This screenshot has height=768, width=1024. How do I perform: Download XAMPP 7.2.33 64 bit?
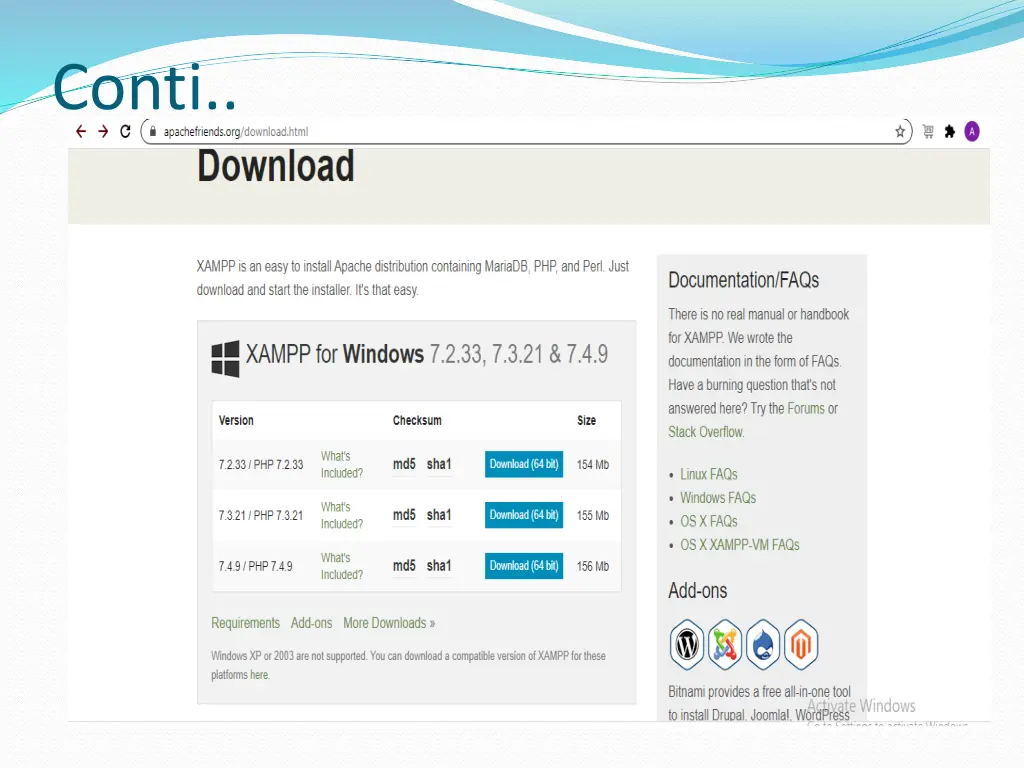pyautogui.click(x=524, y=464)
